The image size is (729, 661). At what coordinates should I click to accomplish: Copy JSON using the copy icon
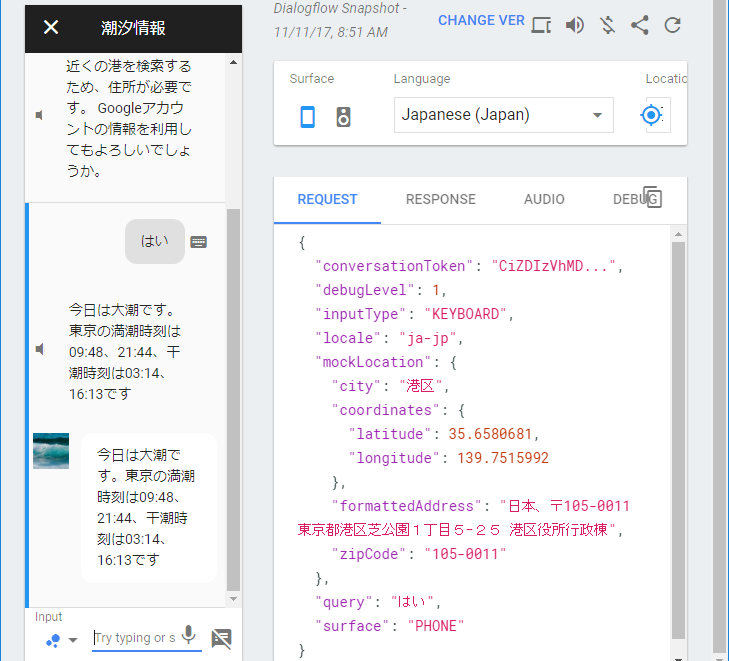[x=652, y=197]
